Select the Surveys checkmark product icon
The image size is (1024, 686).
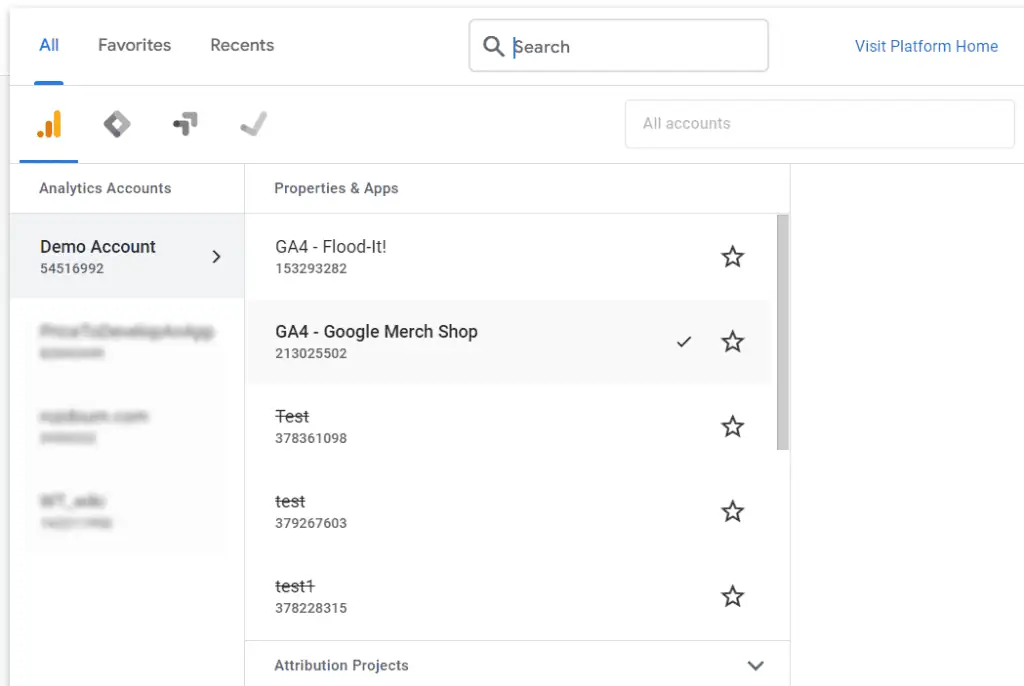253,124
